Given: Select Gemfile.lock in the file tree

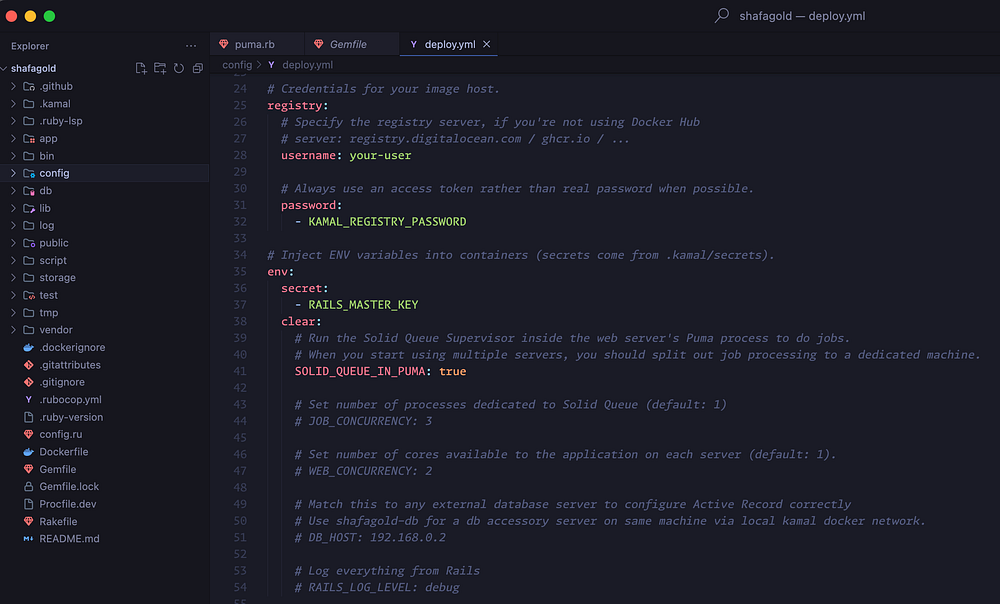Looking at the screenshot, I should pyautogui.click(x=68, y=487).
